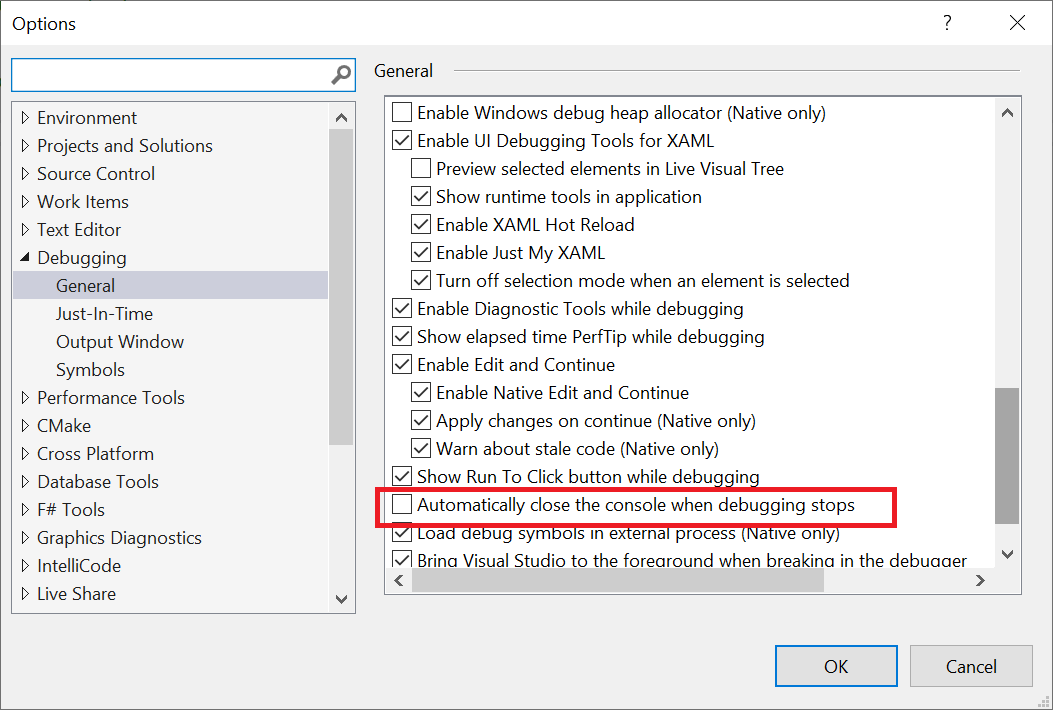1053x710 pixels.
Task: Uncheck Enable Edit and Continue
Action: (401, 364)
